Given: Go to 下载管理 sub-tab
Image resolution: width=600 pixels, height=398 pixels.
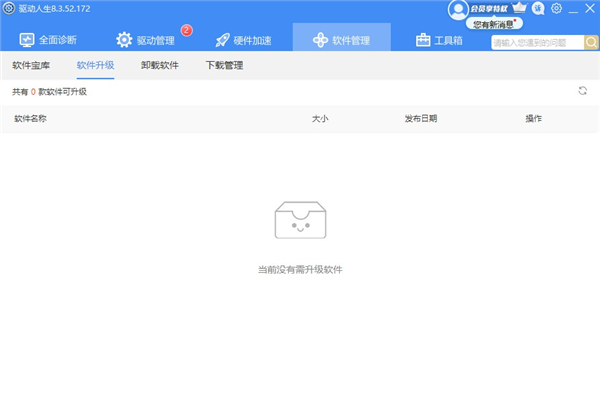Looking at the screenshot, I should (x=224, y=65).
